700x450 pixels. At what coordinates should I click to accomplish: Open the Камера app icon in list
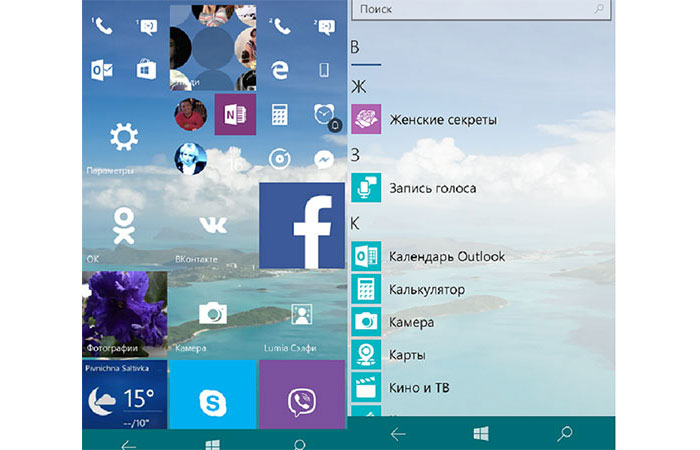[x=366, y=321]
